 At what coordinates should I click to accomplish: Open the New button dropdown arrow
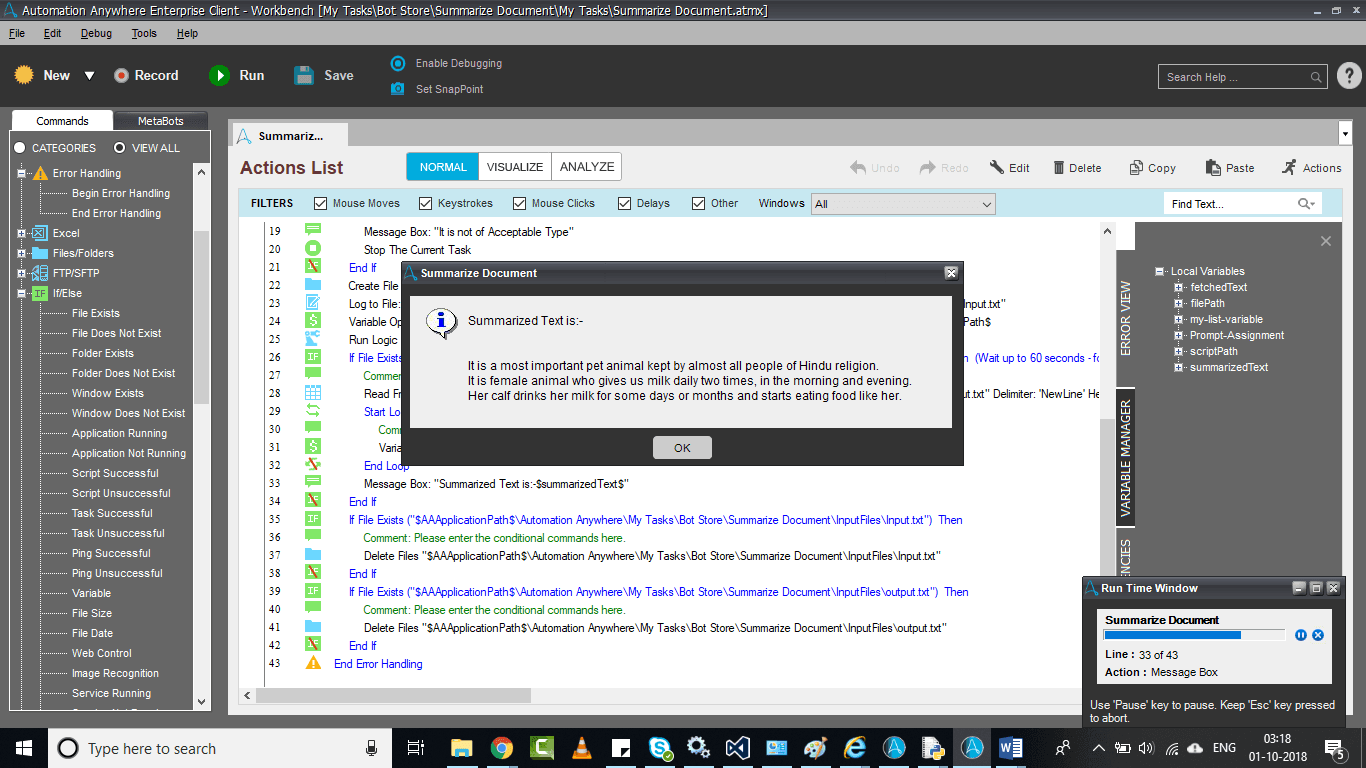tap(89, 76)
